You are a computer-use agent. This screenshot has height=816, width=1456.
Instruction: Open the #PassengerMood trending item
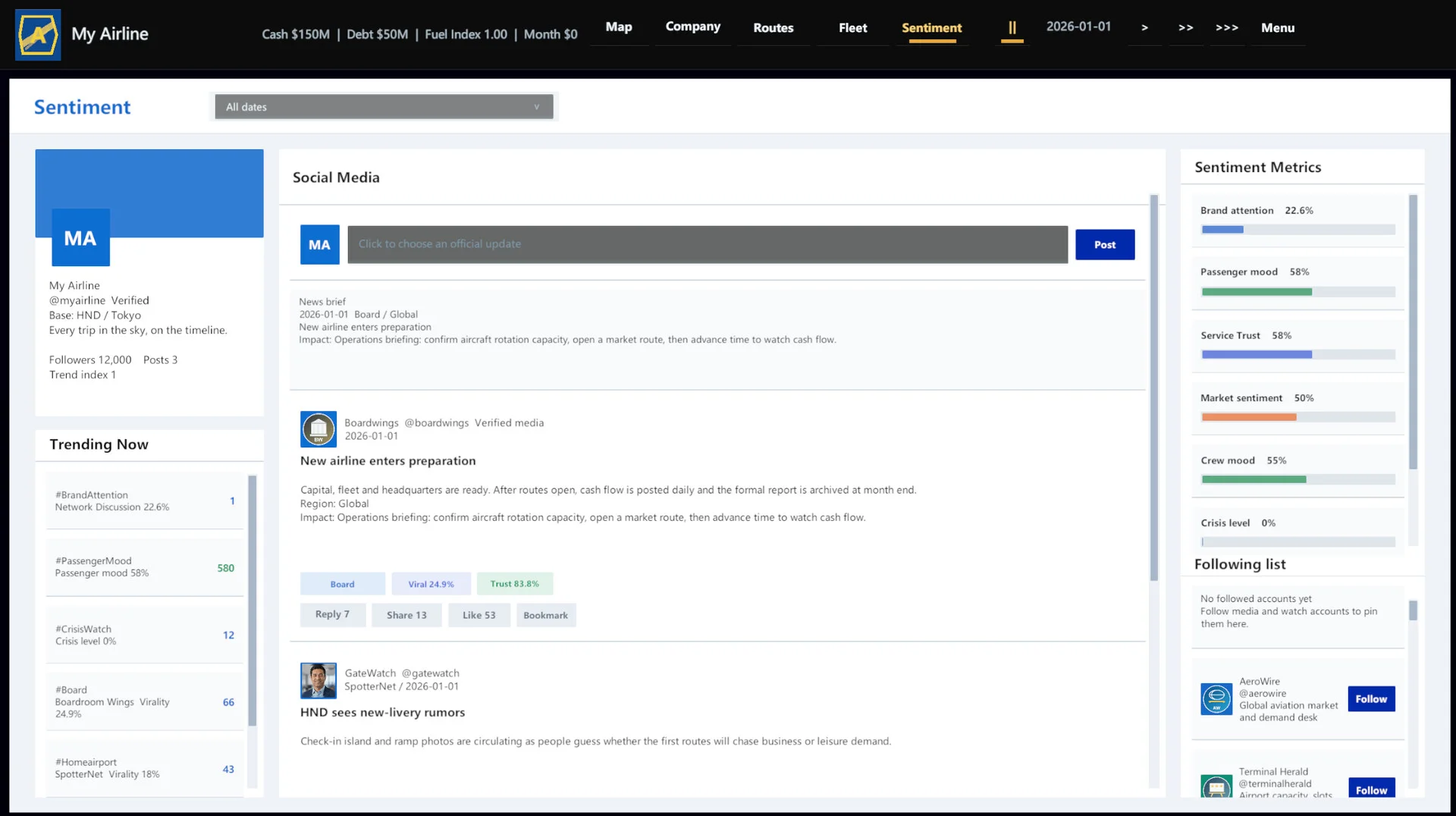coord(145,567)
